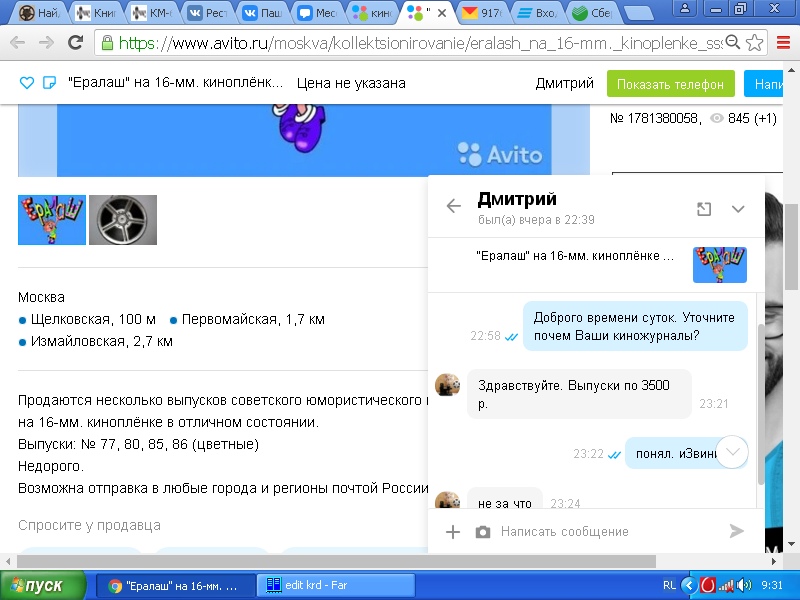View the green padlock site security info
Viewport: 800px width, 600px height.
(x=107, y=42)
